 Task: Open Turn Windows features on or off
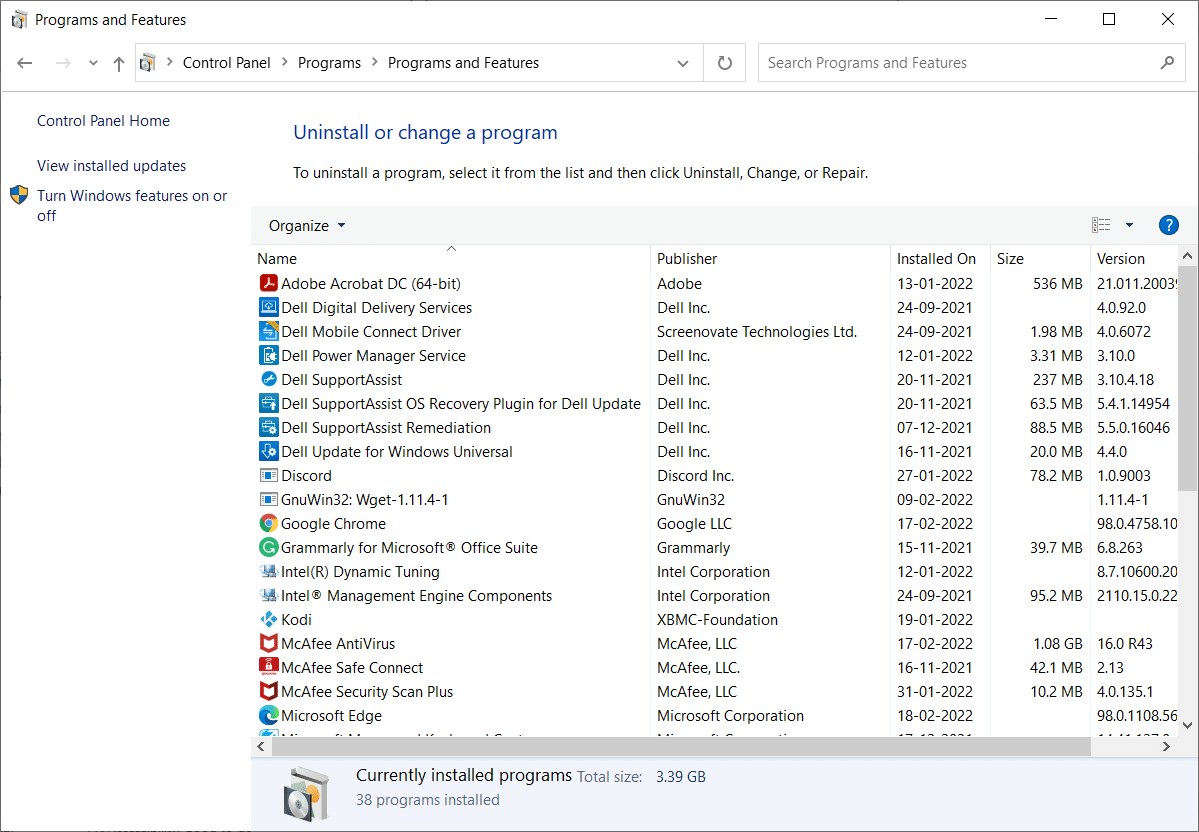(132, 206)
